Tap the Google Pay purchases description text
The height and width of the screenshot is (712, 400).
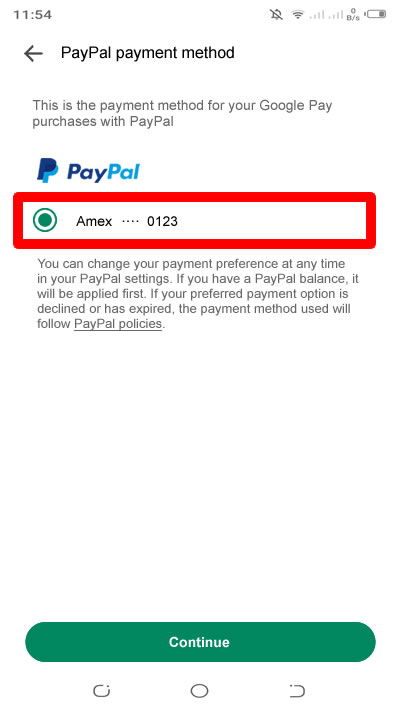point(182,114)
